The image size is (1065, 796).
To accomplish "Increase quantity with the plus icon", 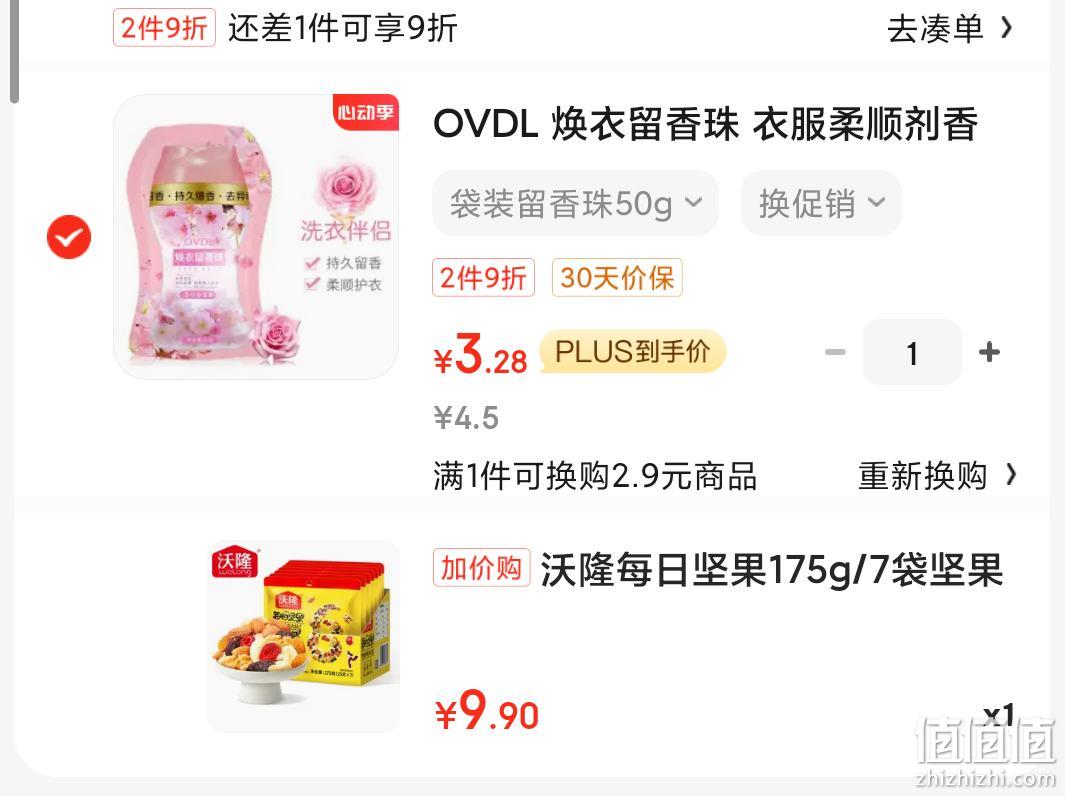I will tap(989, 352).
